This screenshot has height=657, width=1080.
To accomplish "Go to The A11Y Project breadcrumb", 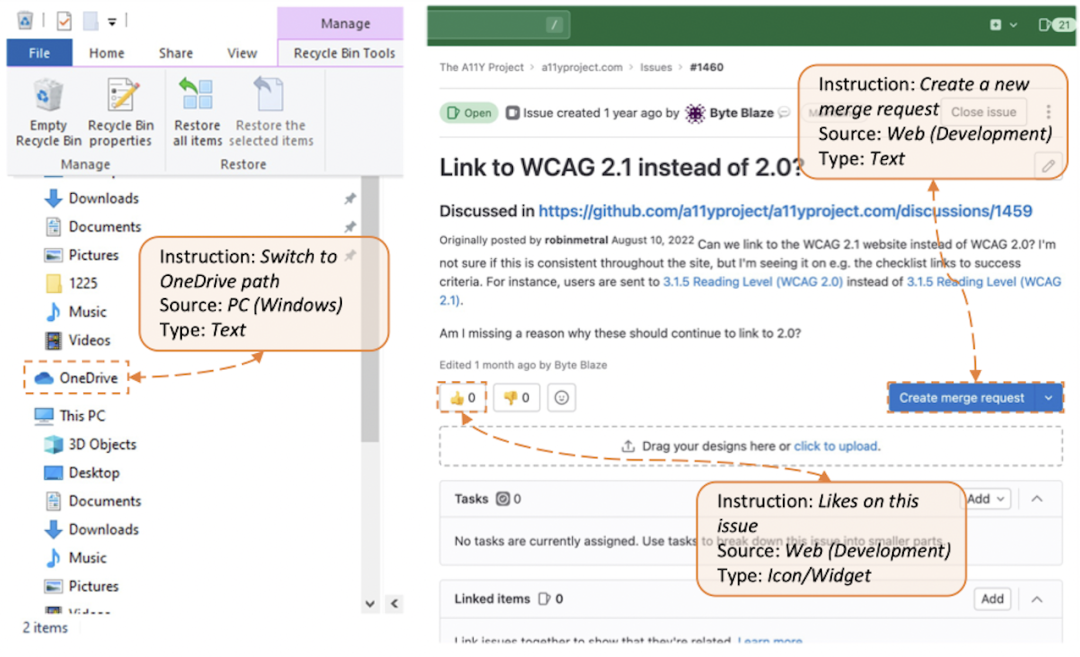I will (x=481, y=67).
